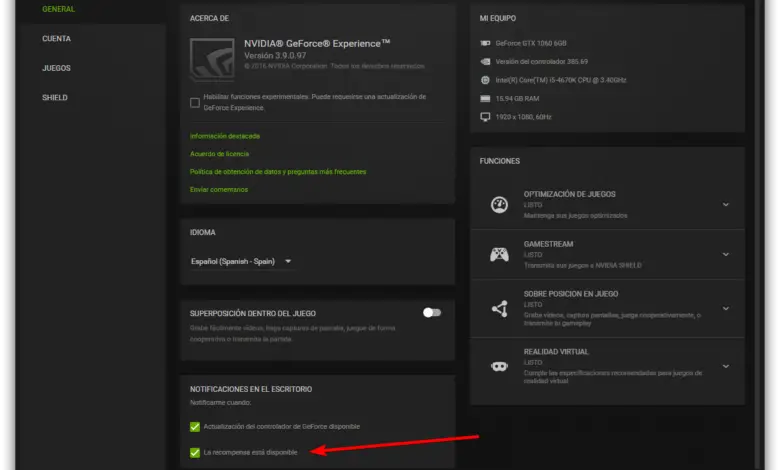Click the SOBRE POSICION EN JUEGO title
Image resolution: width=780 pixels, height=470 pixels.
tap(571, 294)
